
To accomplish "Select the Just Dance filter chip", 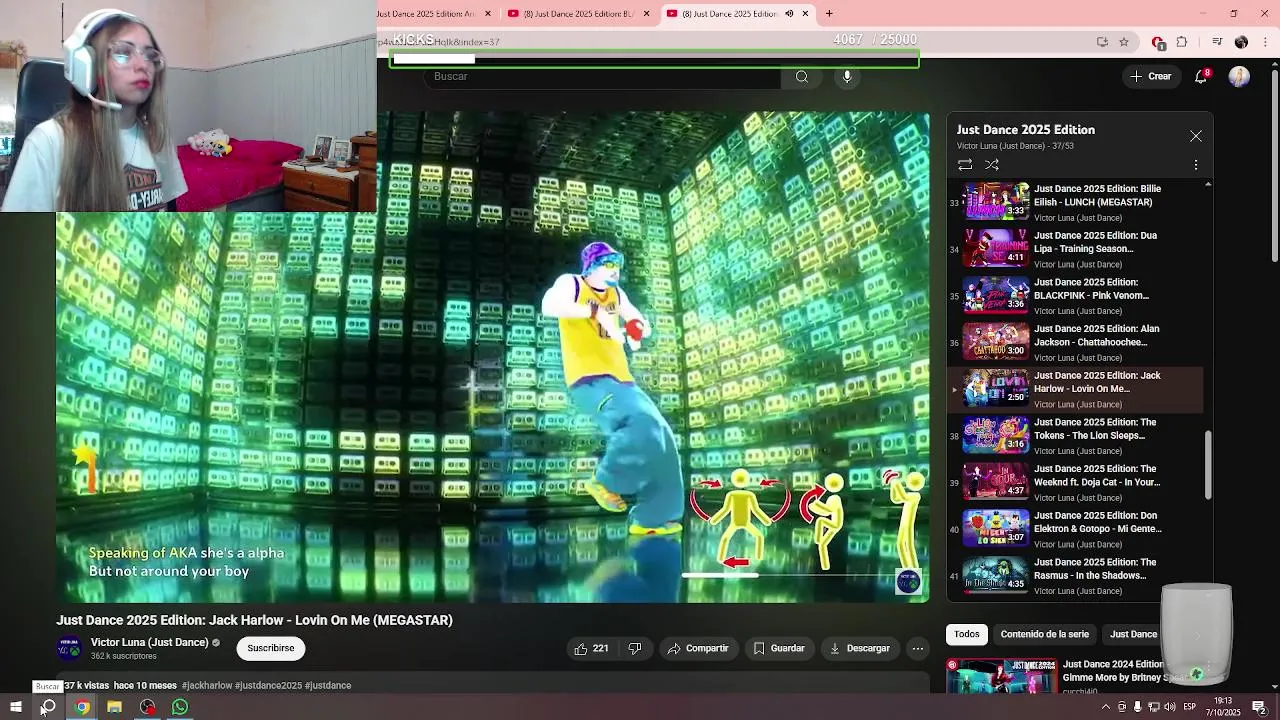I will pyautogui.click(x=1134, y=634).
